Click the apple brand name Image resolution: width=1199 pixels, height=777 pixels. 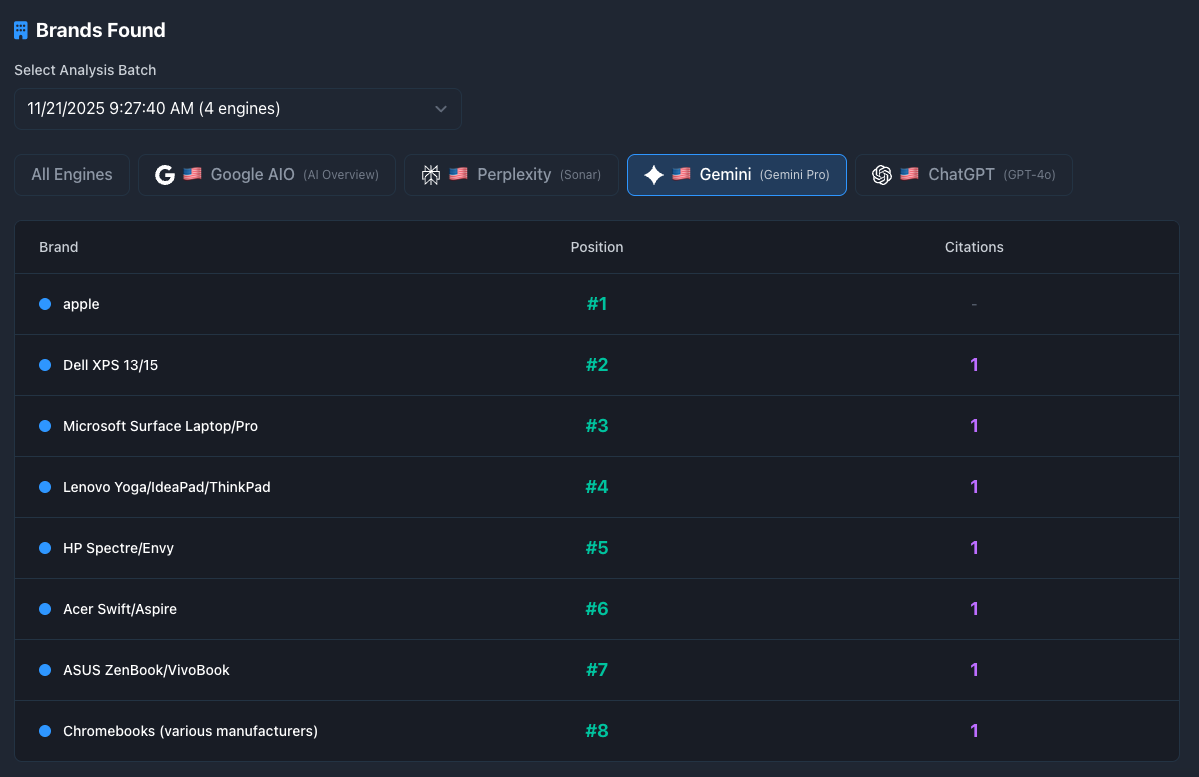(81, 304)
